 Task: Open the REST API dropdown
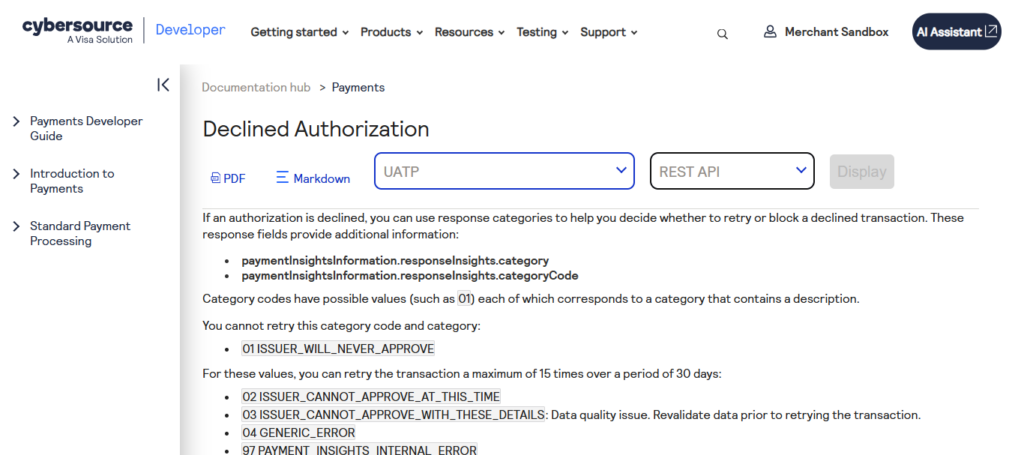coord(731,171)
